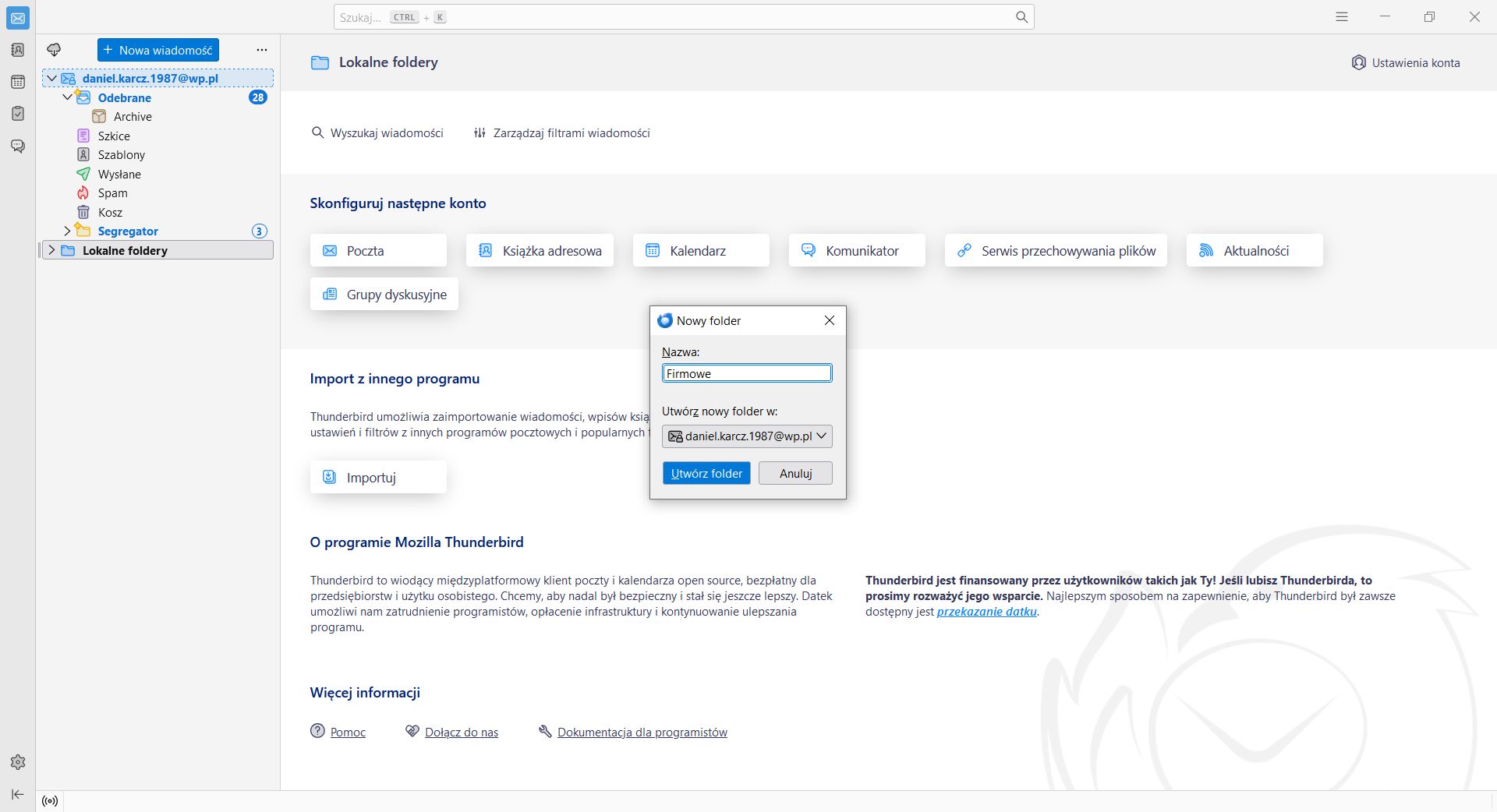
Task: Open the Chat space icon
Action: pos(18,146)
